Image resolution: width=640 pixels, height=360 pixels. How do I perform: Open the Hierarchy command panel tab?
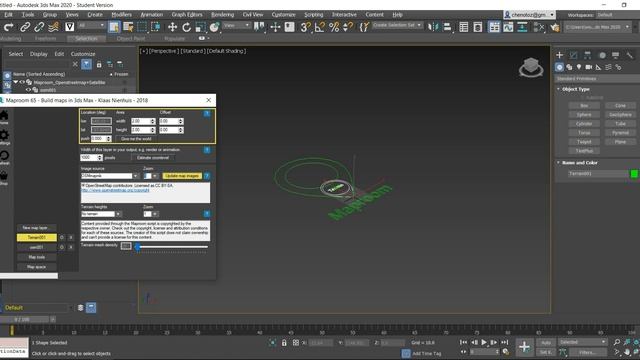point(587,55)
